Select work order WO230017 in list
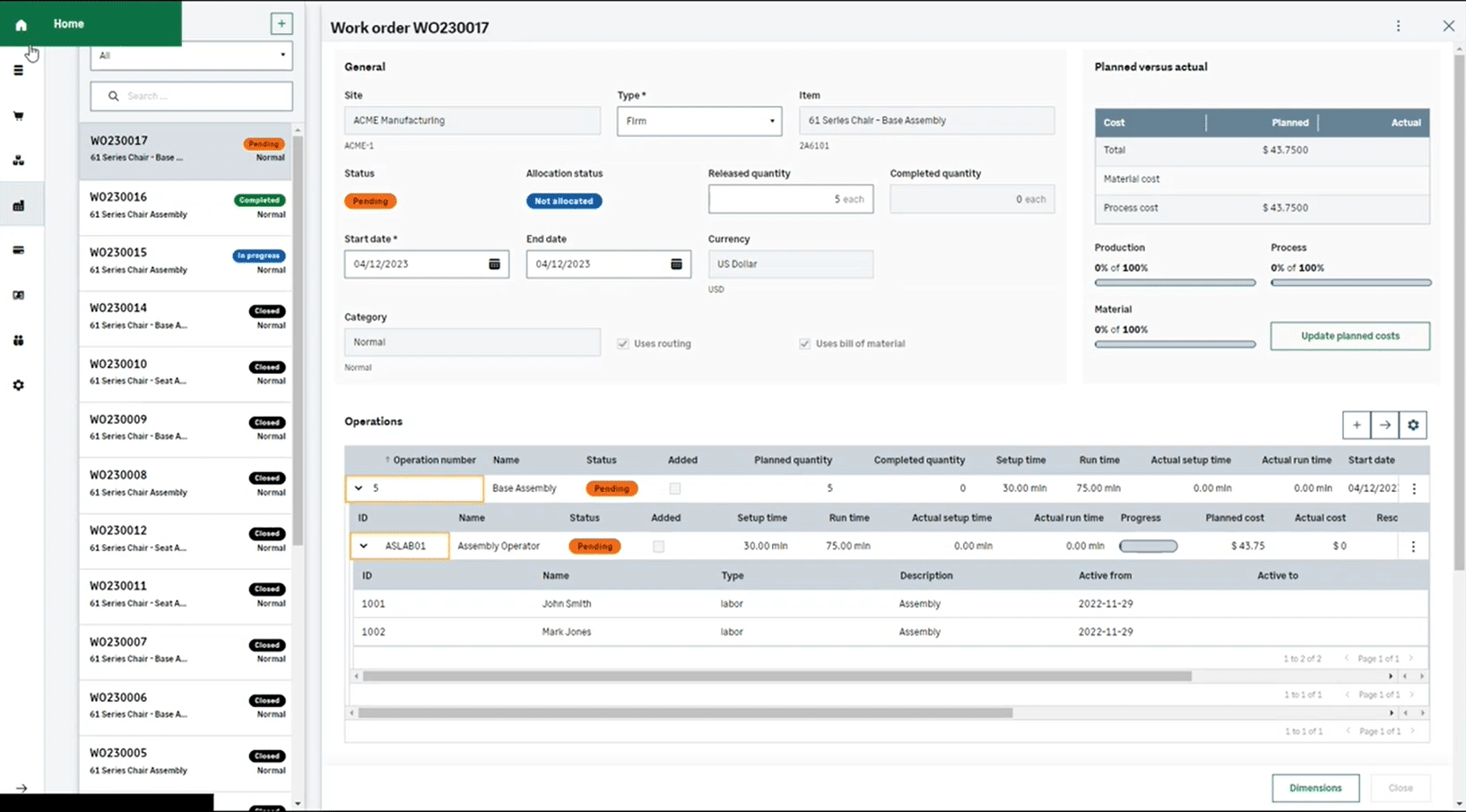 click(x=186, y=150)
